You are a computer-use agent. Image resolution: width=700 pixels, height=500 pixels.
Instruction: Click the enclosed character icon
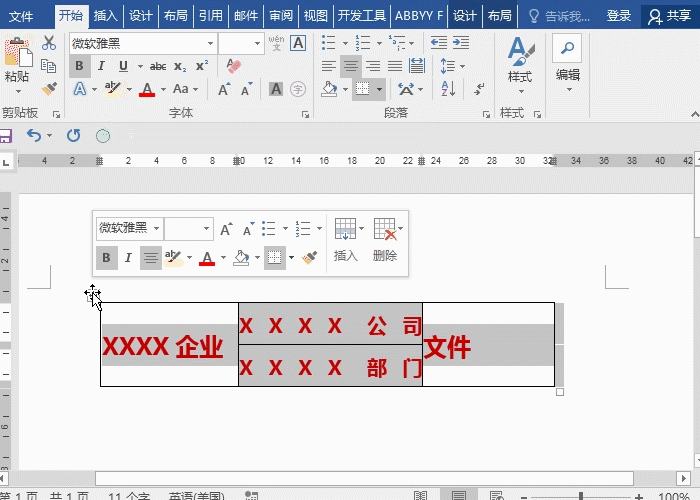point(298,89)
